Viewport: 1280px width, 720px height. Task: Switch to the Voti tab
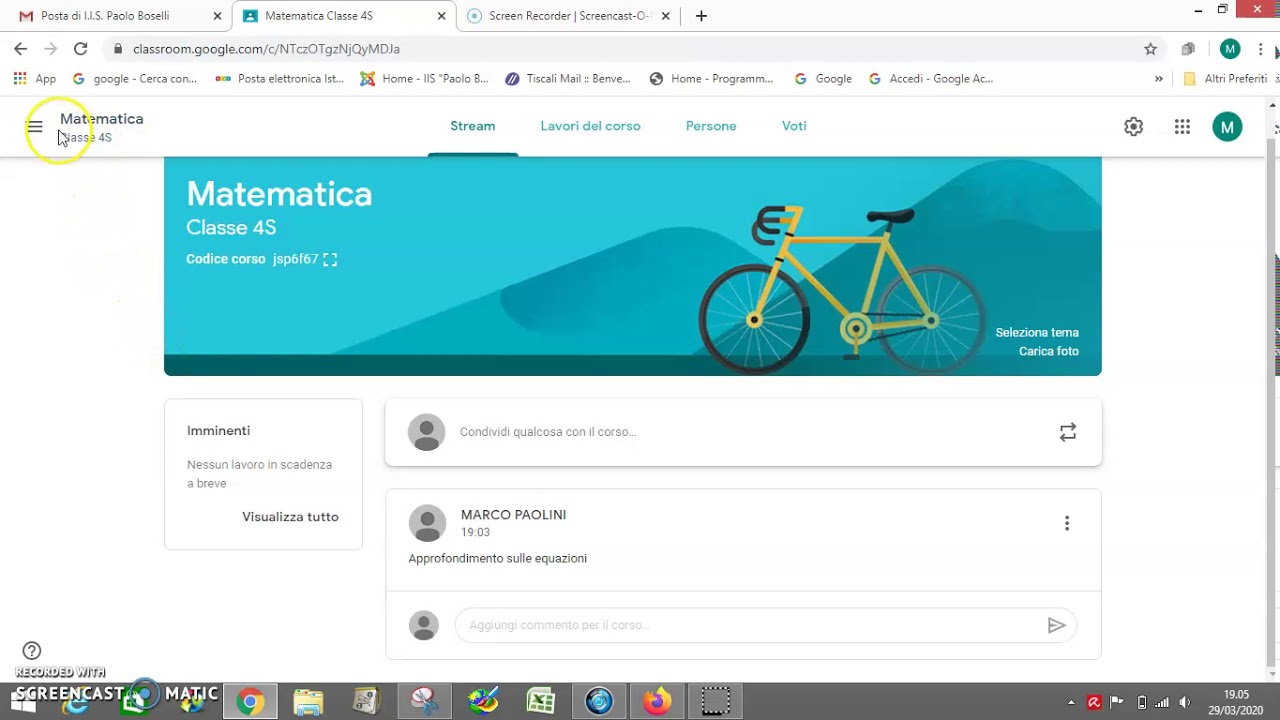click(x=794, y=126)
